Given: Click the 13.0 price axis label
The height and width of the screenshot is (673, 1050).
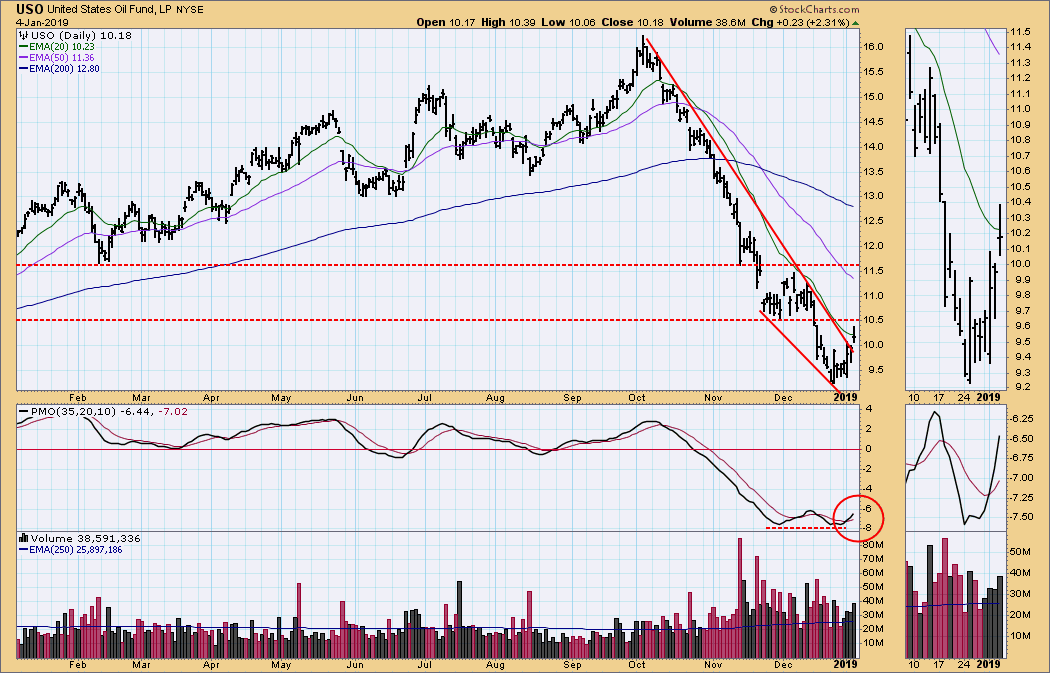Looking at the screenshot, I should click(x=874, y=196).
